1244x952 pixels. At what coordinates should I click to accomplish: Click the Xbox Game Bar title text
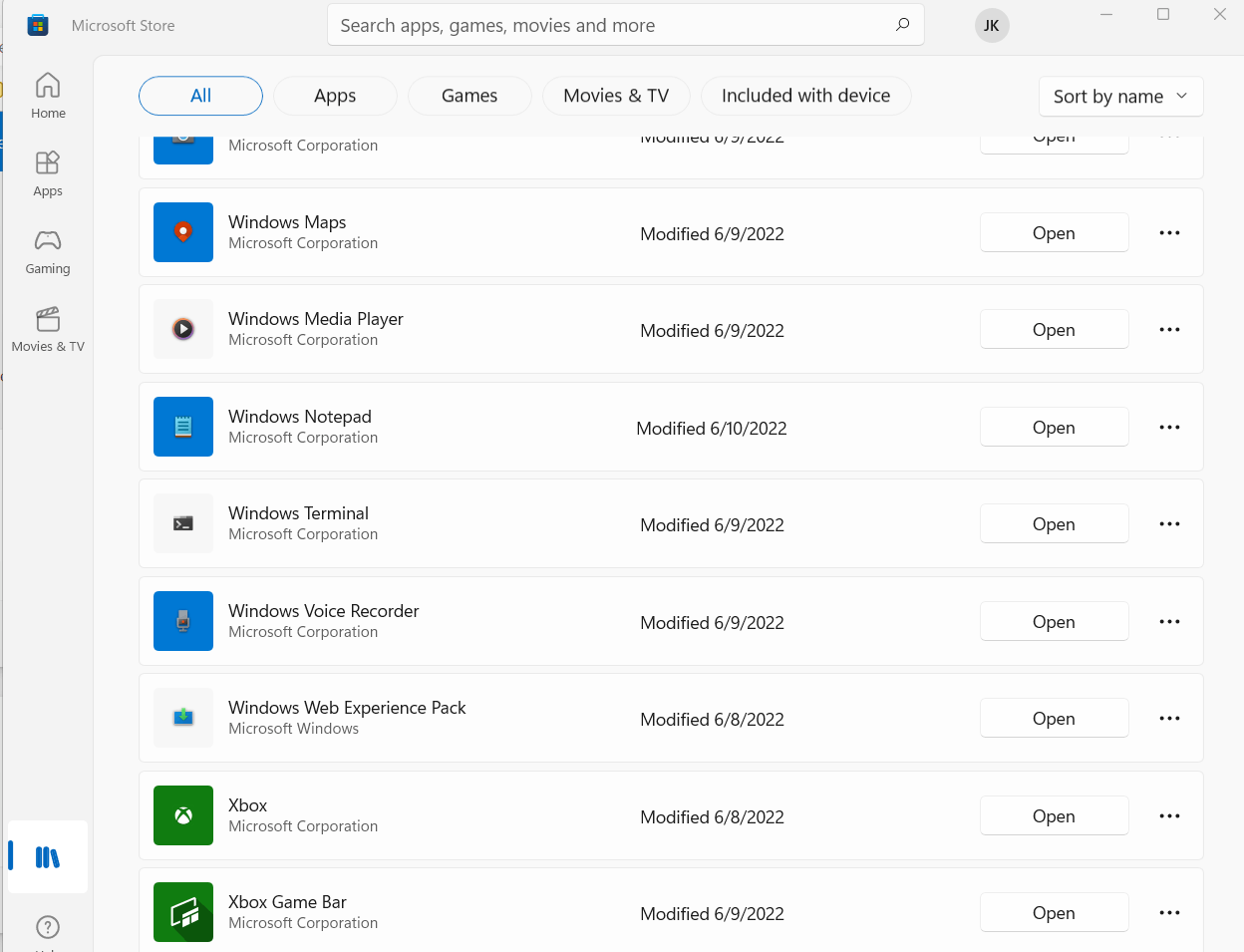287,901
